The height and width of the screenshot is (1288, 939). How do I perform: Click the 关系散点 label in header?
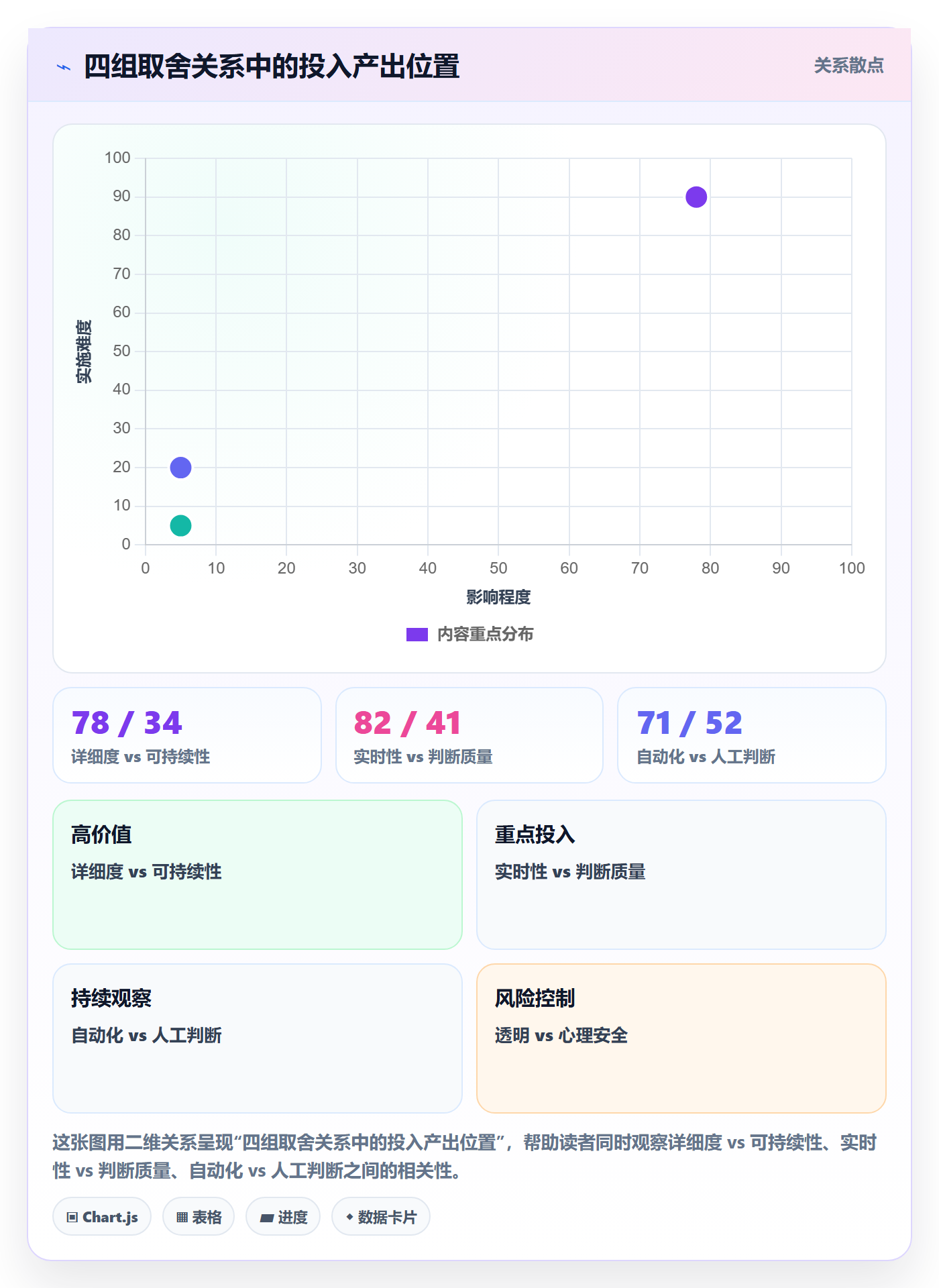(x=848, y=66)
